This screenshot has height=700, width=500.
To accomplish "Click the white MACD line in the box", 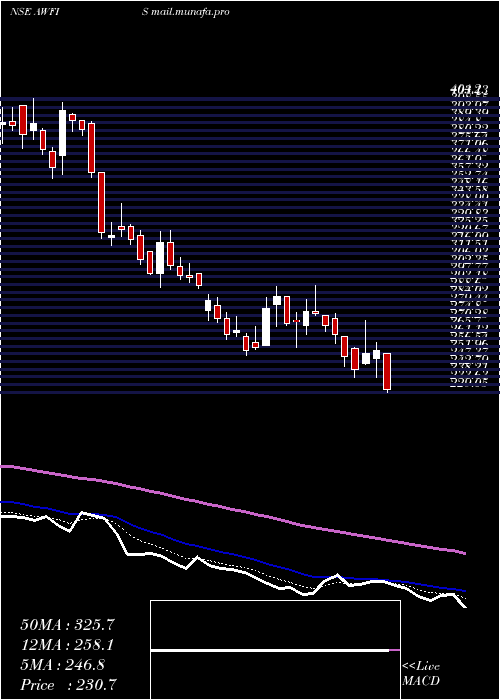I will click(x=270, y=650).
